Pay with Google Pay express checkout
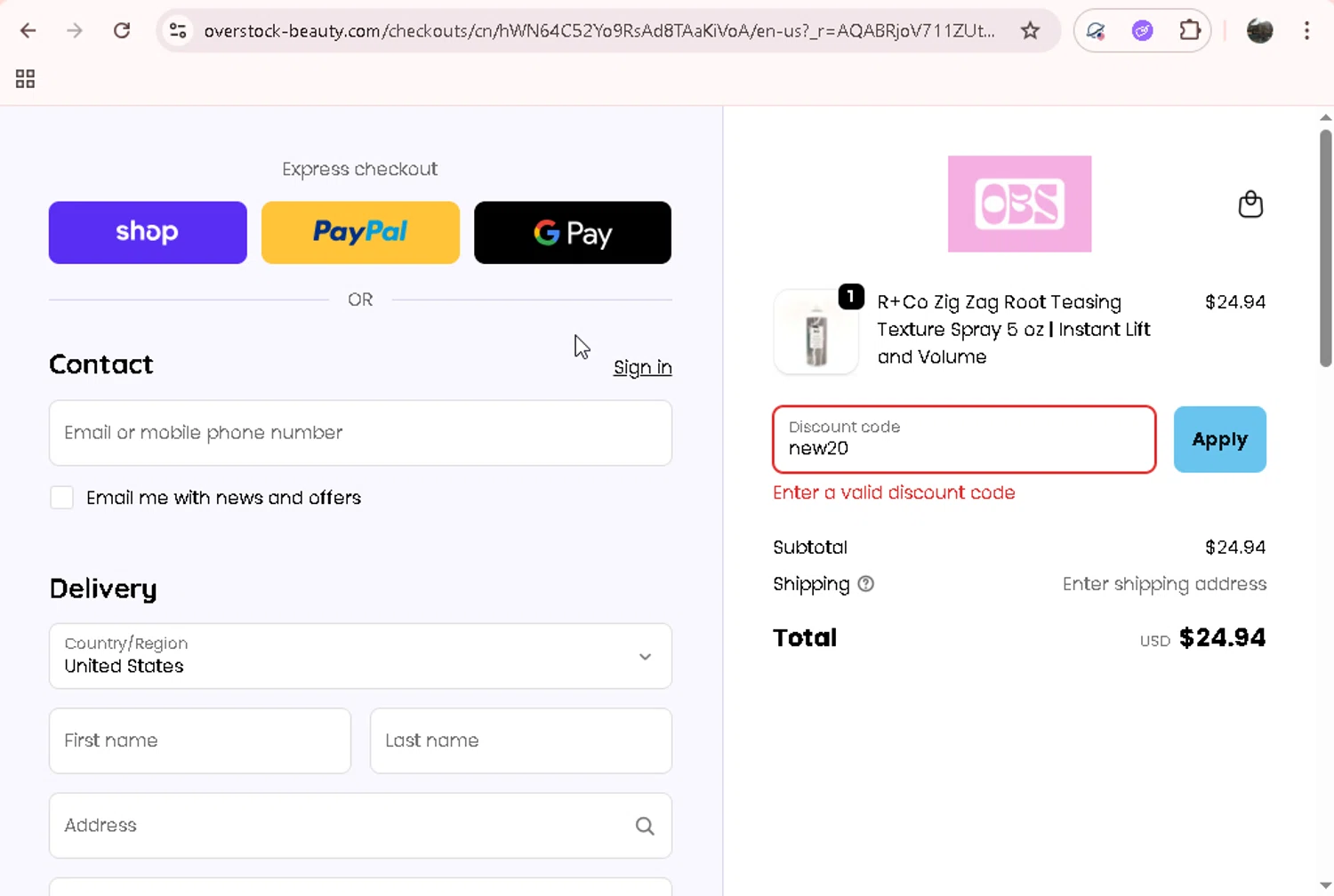Image resolution: width=1334 pixels, height=896 pixels. tap(573, 232)
